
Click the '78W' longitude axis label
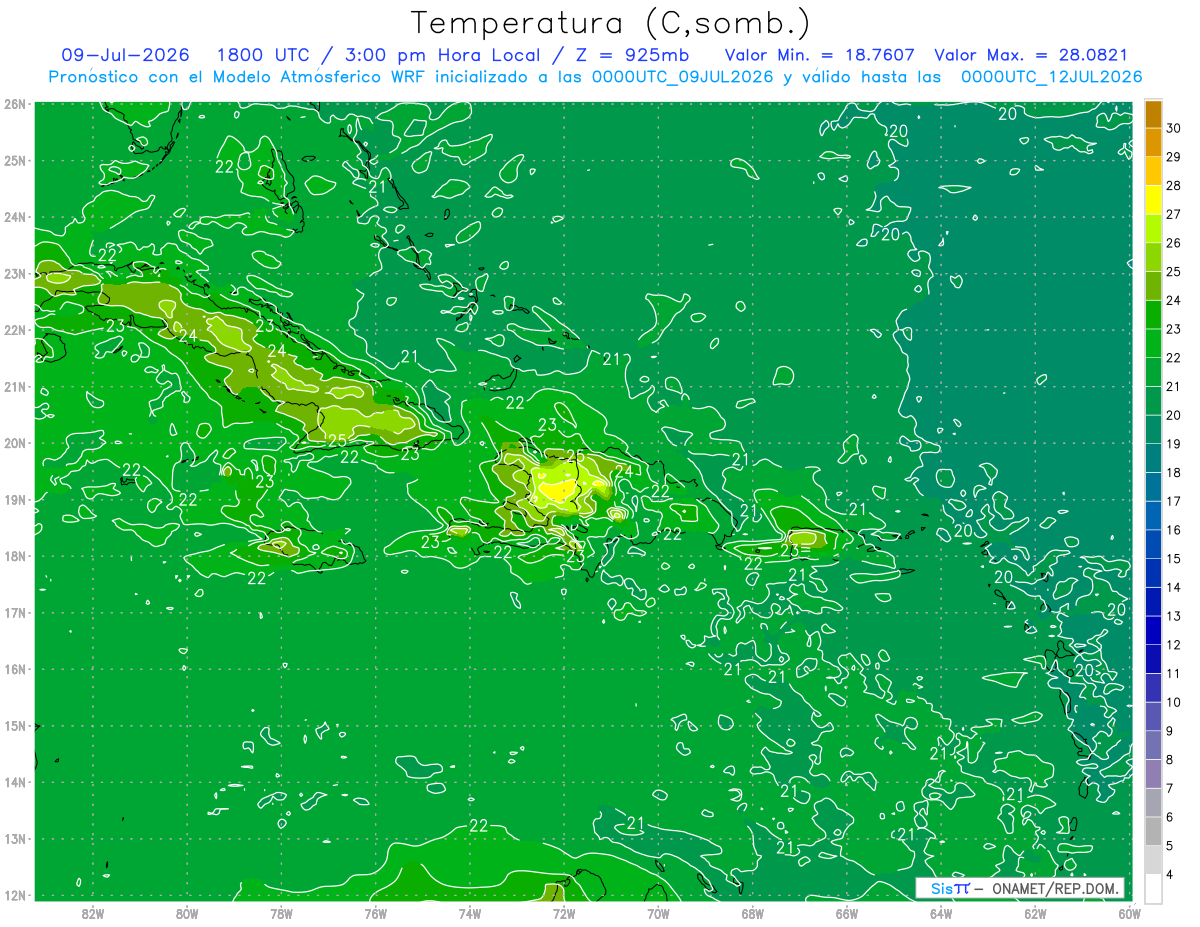pos(281,913)
